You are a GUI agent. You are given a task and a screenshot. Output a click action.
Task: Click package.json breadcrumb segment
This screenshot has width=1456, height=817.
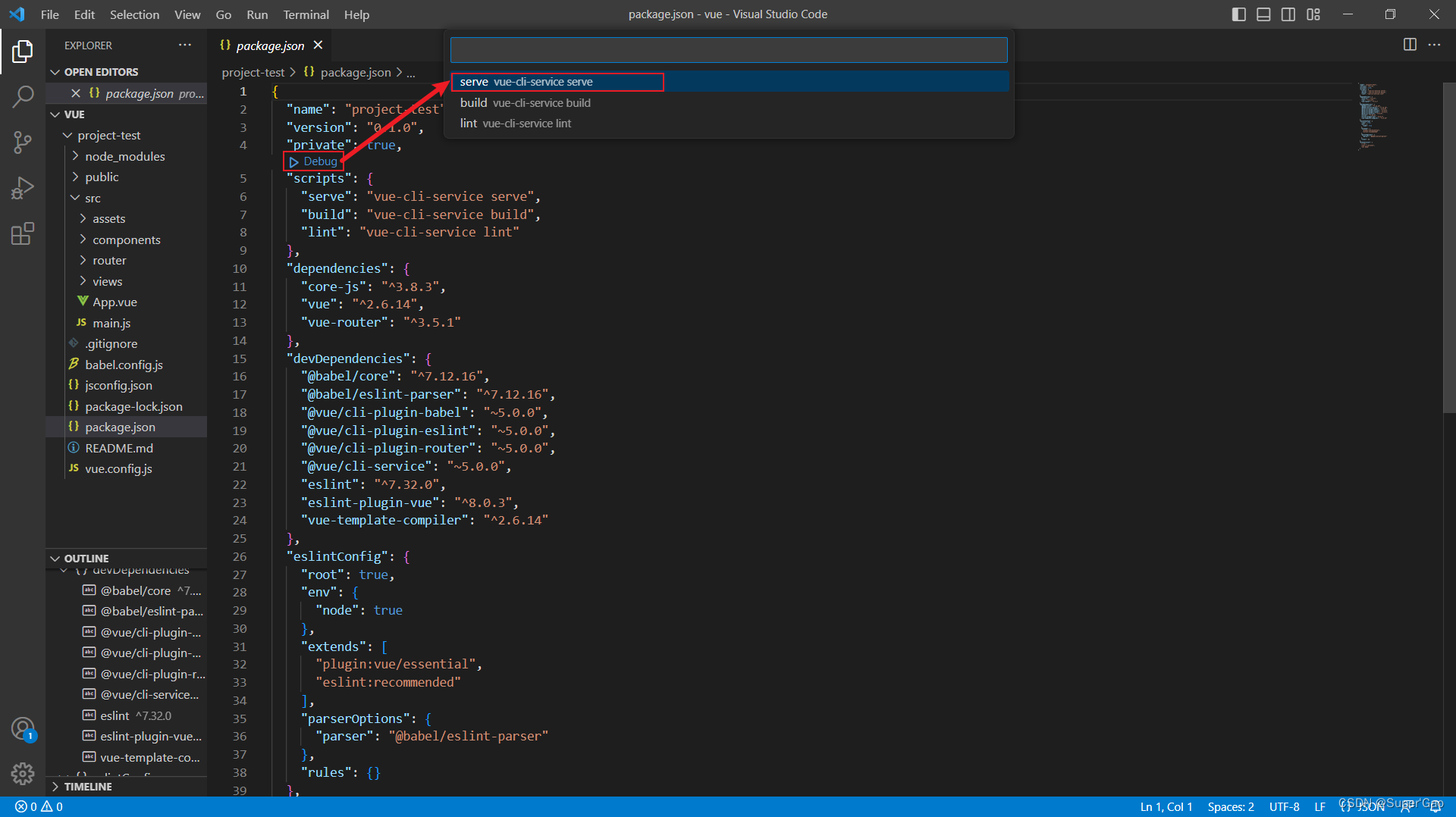pos(347,72)
